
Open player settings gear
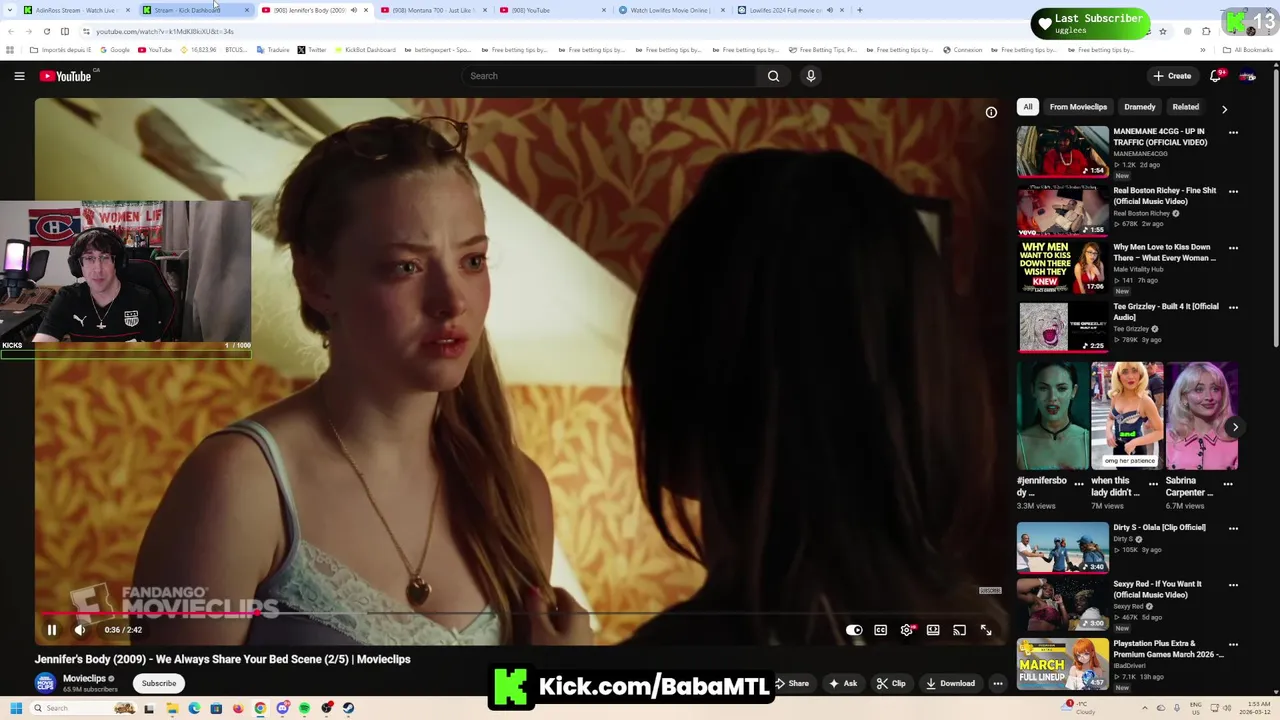907,630
